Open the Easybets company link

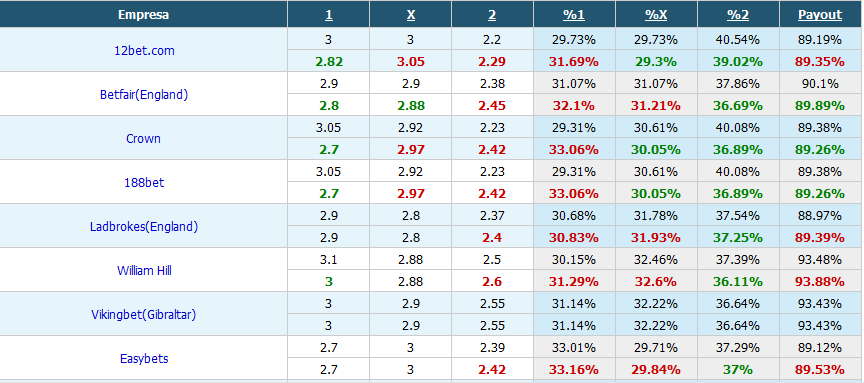144,359
